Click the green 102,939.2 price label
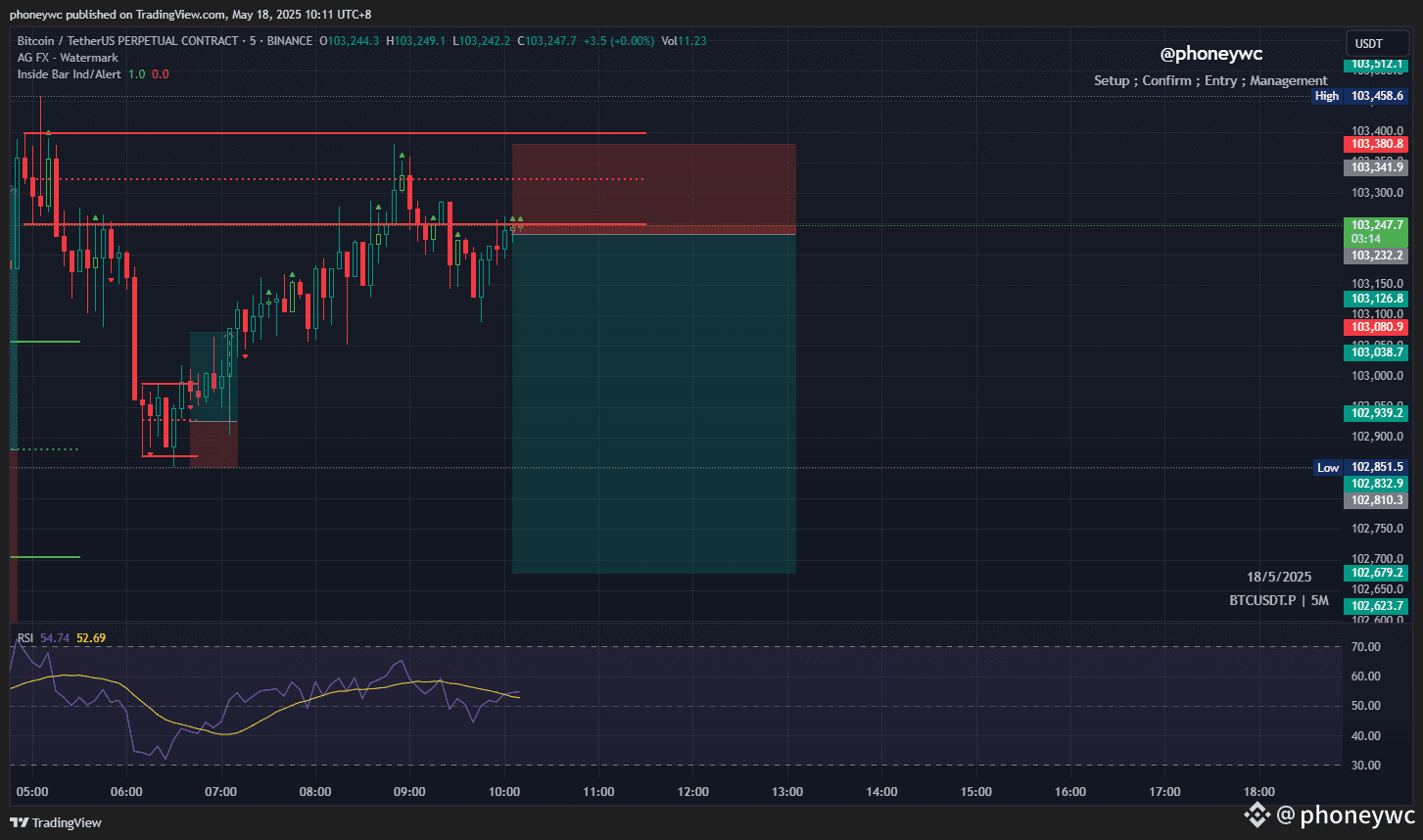The width and height of the screenshot is (1423, 840). 1377,413
